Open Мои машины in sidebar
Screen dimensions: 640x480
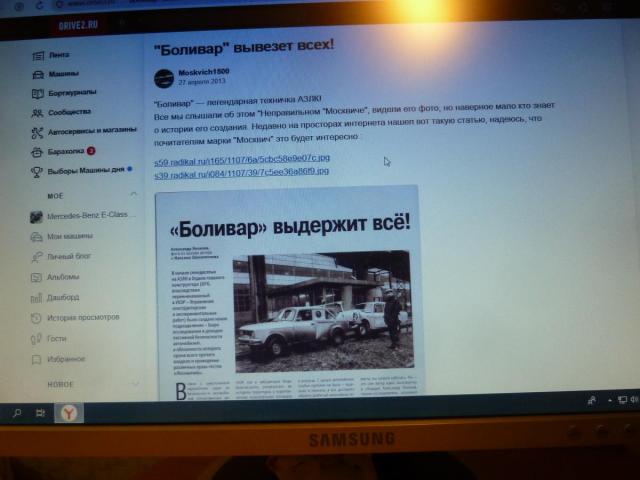(x=67, y=236)
